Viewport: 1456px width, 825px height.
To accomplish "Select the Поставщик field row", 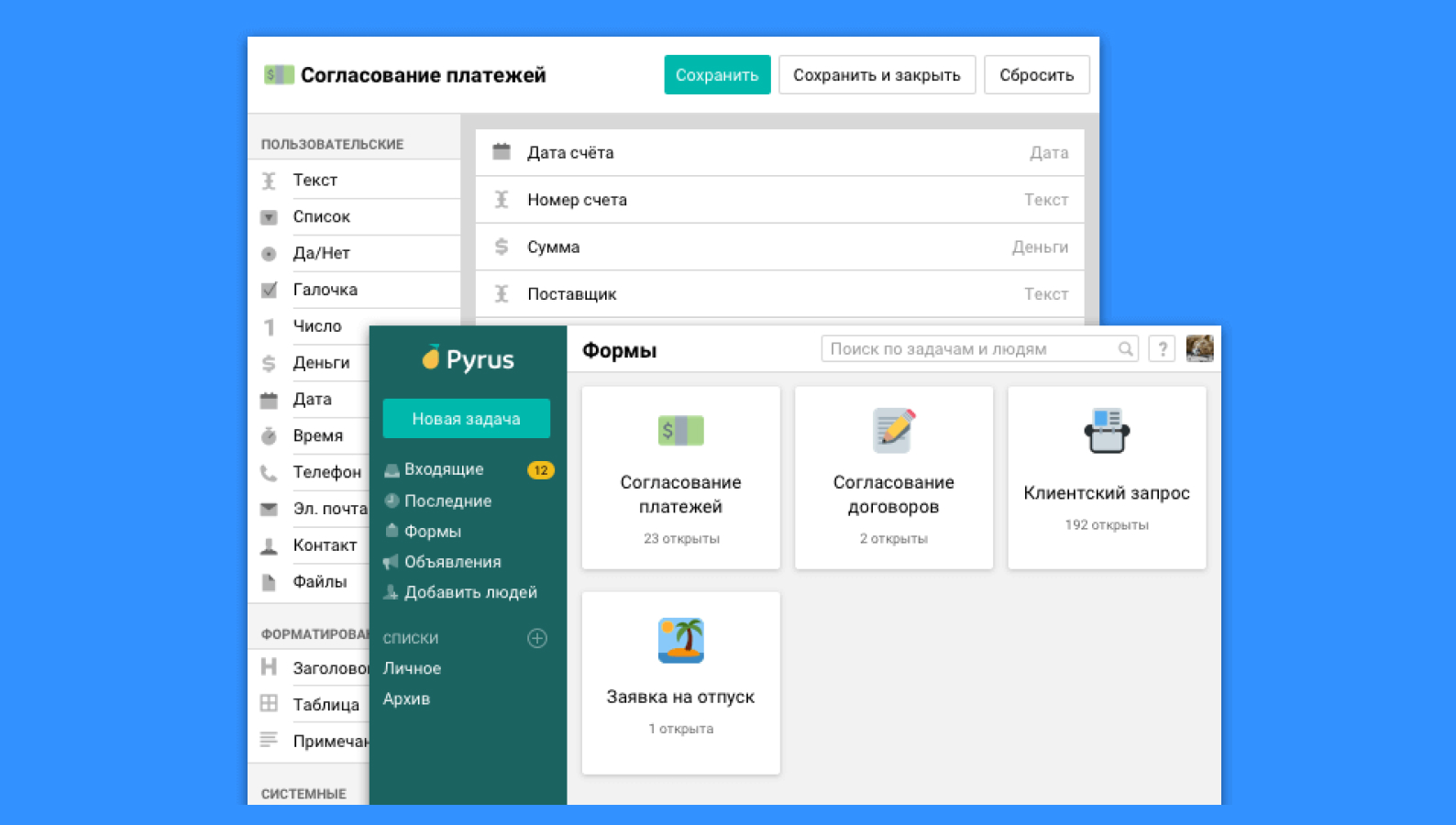I will (779, 294).
